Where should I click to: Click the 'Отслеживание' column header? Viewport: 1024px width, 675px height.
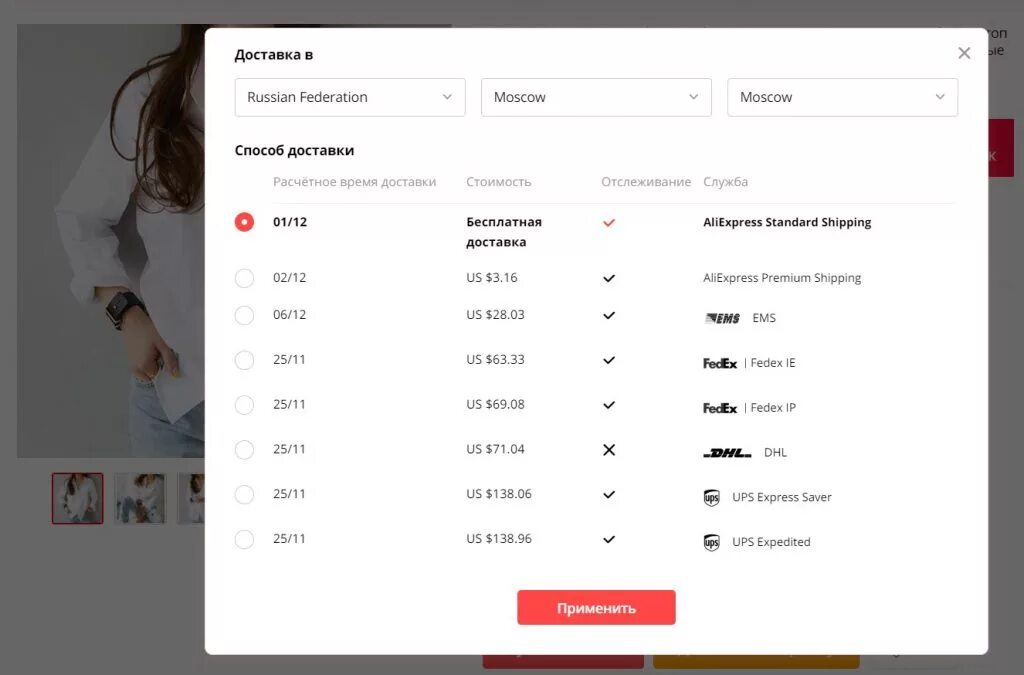coord(646,182)
